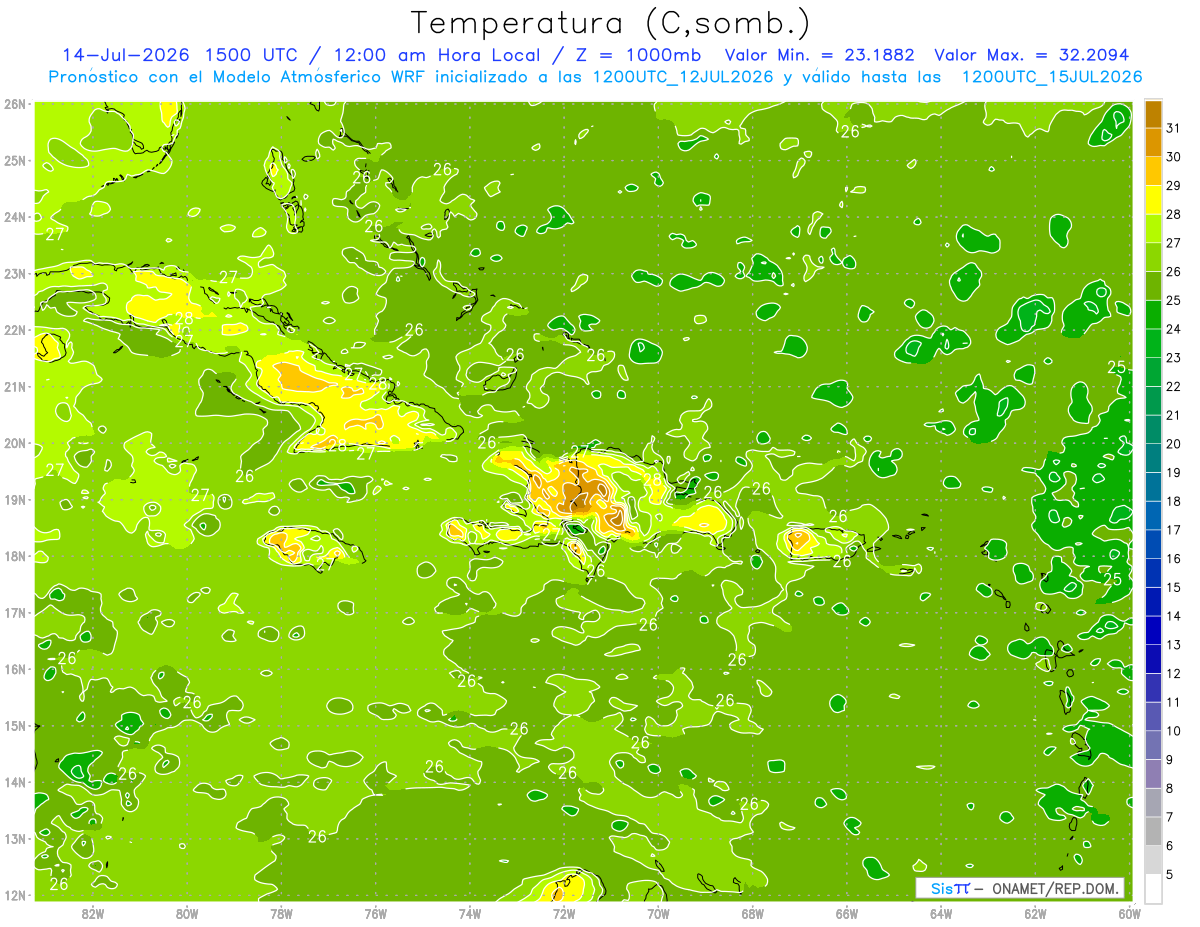Click the 64W longitude axis label
The image size is (1200, 927).
coord(941,913)
